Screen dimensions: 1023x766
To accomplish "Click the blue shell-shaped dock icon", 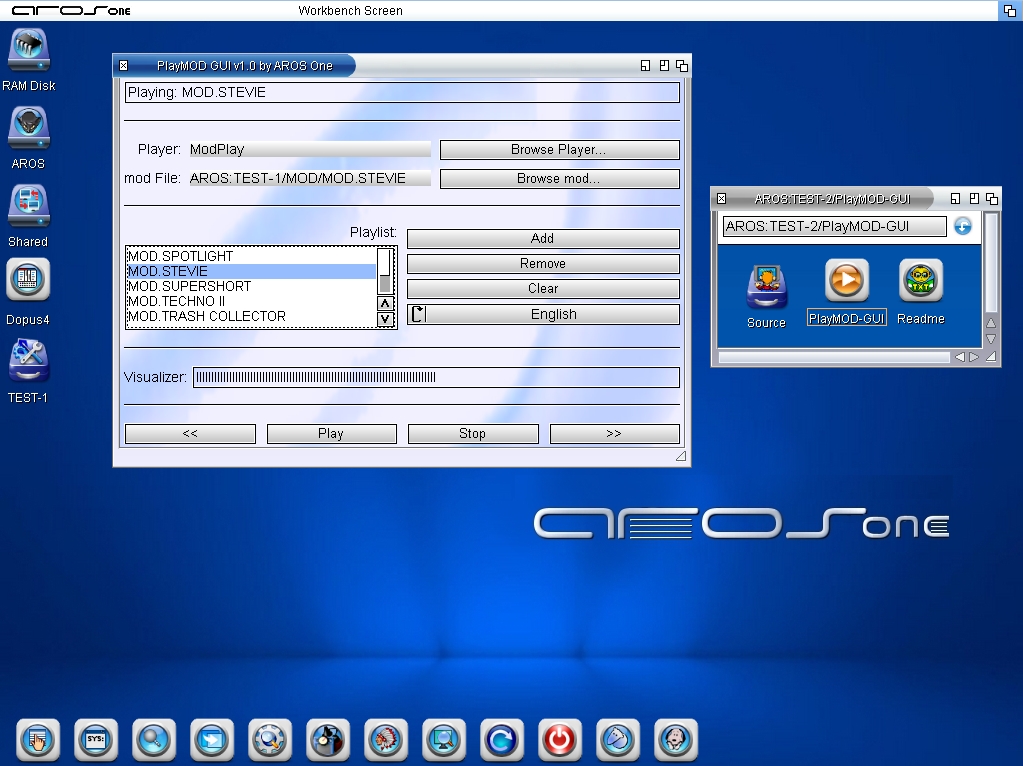I will pyautogui.click(x=618, y=740).
